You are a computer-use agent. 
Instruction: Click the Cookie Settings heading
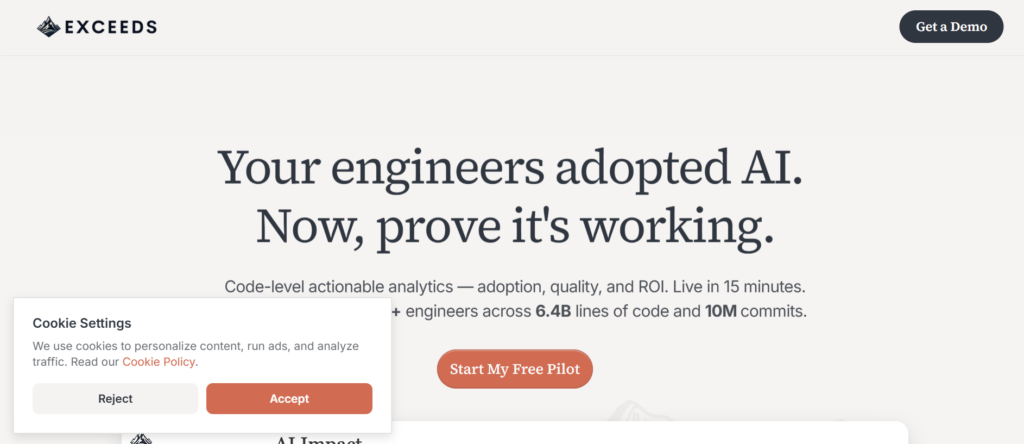coord(82,323)
